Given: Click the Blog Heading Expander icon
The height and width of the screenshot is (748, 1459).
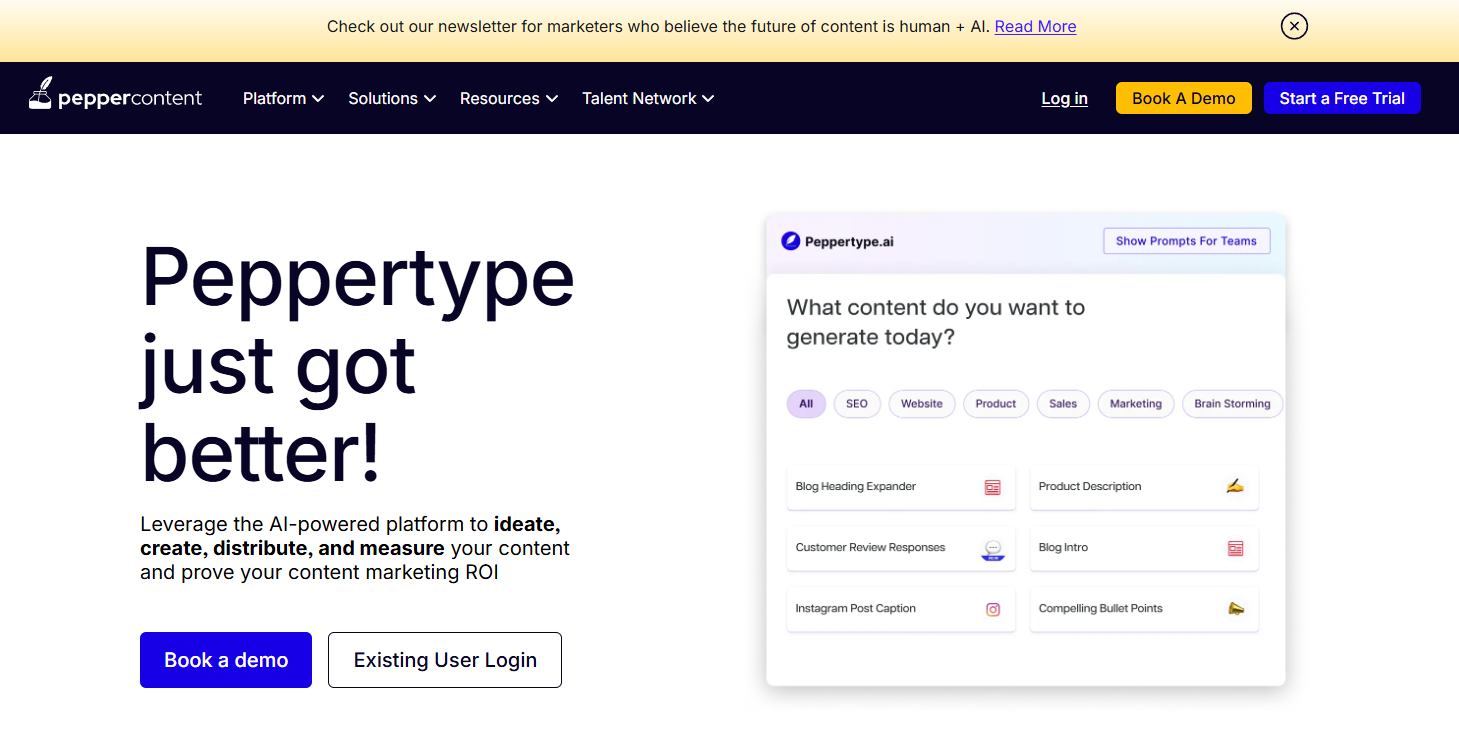Looking at the screenshot, I should (992, 487).
